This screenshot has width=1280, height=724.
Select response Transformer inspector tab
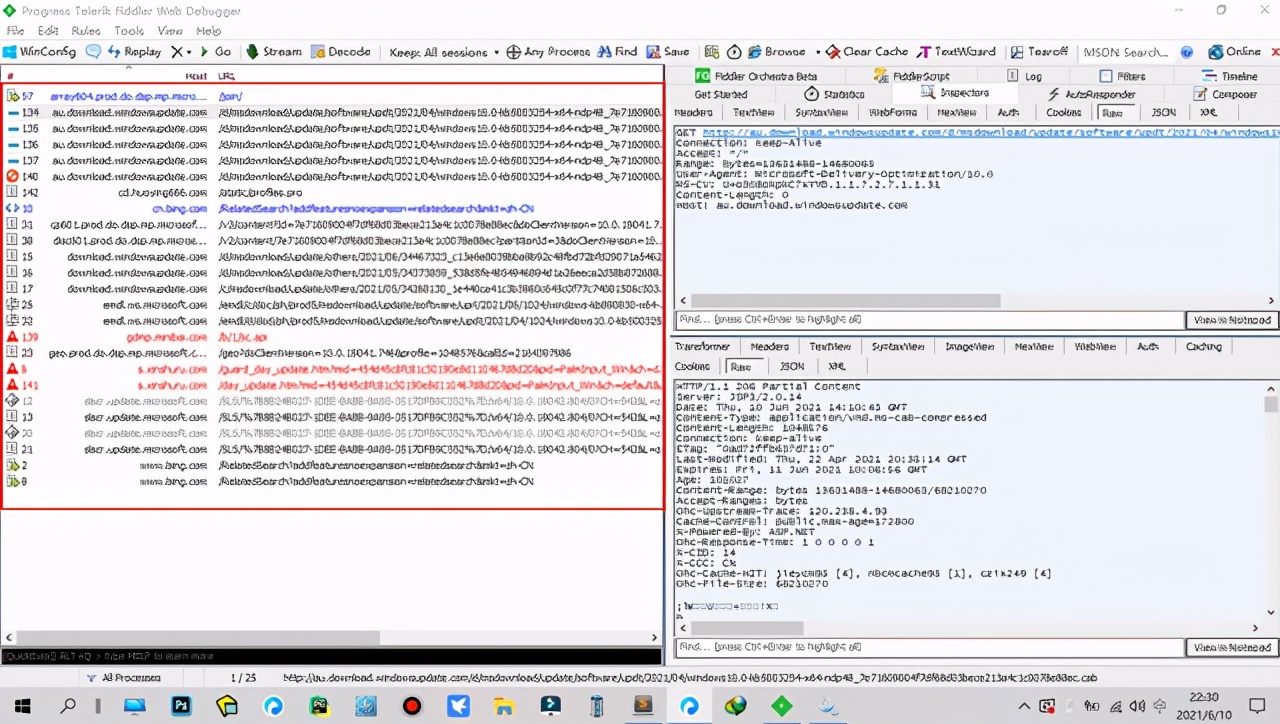(702, 347)
